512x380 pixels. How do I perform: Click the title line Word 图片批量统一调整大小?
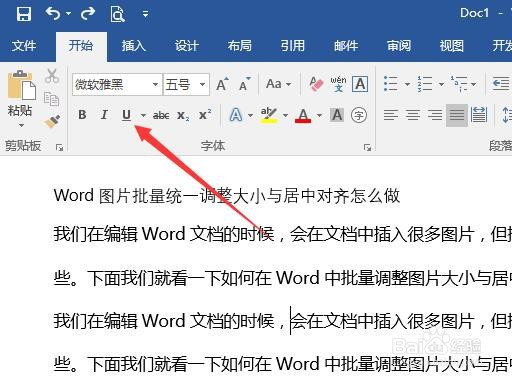[x=227, y=196]
